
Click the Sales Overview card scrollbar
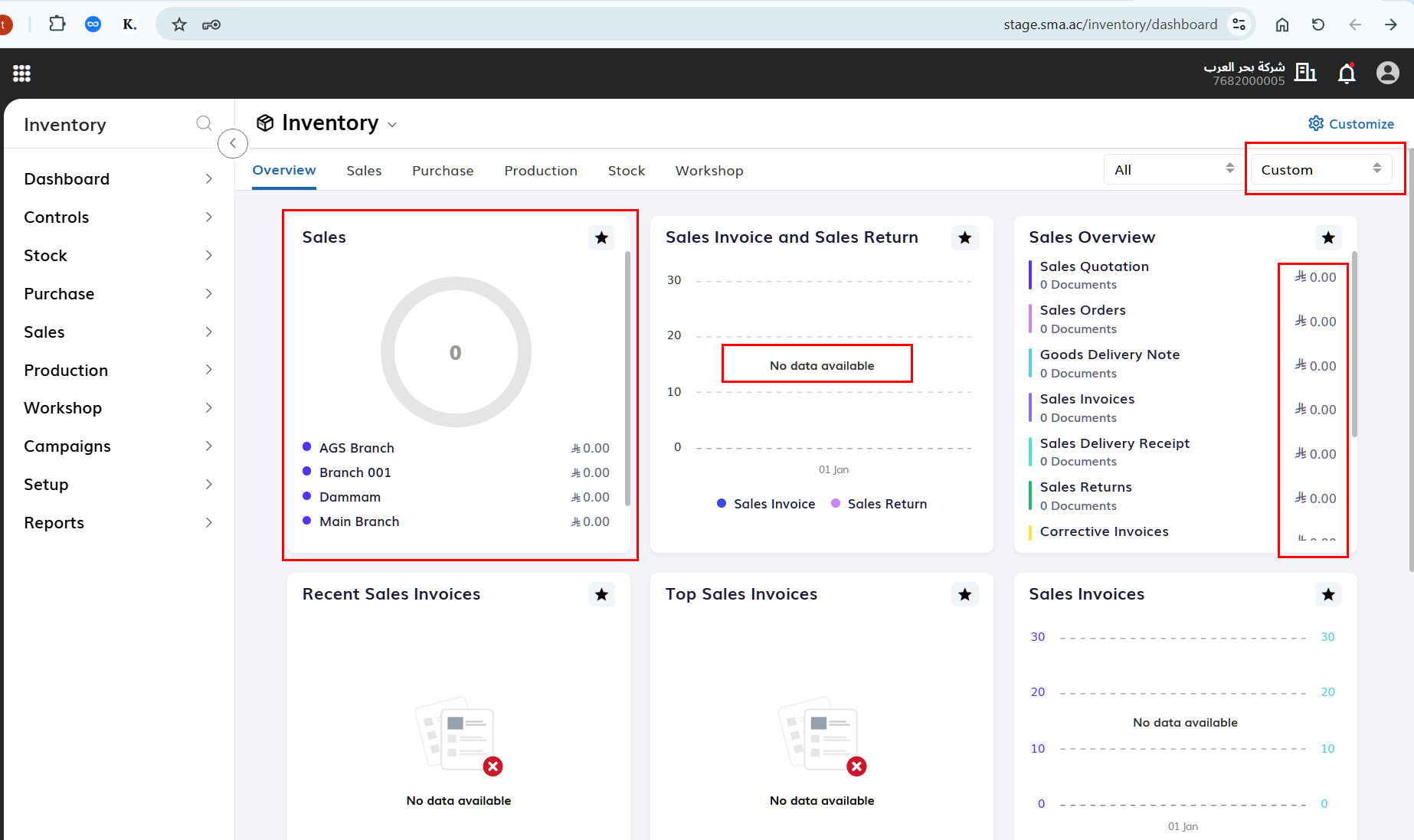pos(1354,345)
